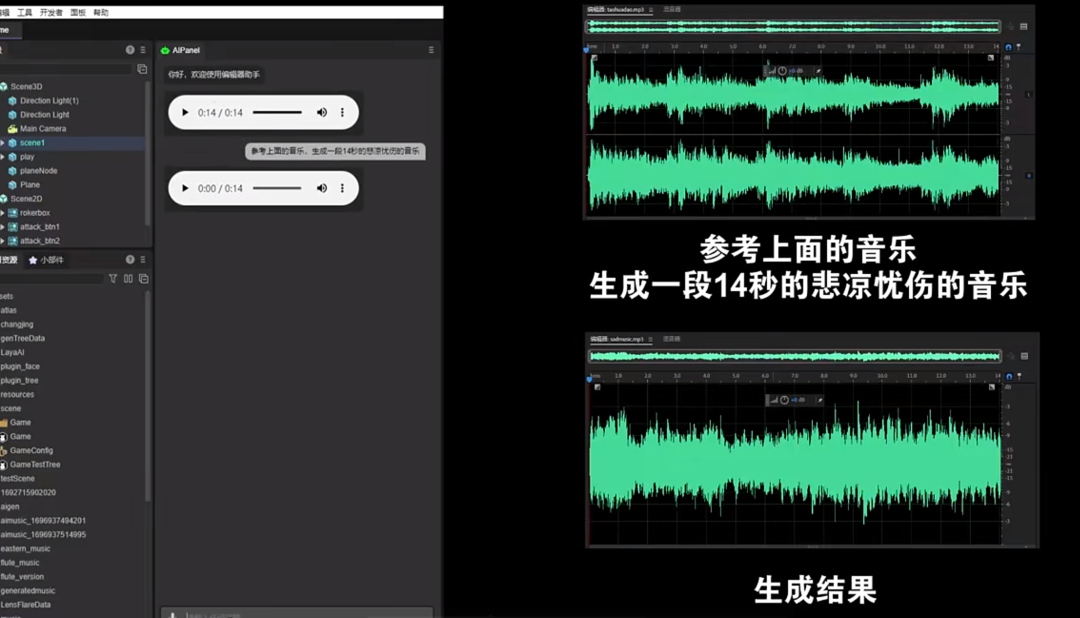Viewport: 1080px width, 618px height.
Task: Seek on the second audio player progress bar
Action: coord(277,188)
